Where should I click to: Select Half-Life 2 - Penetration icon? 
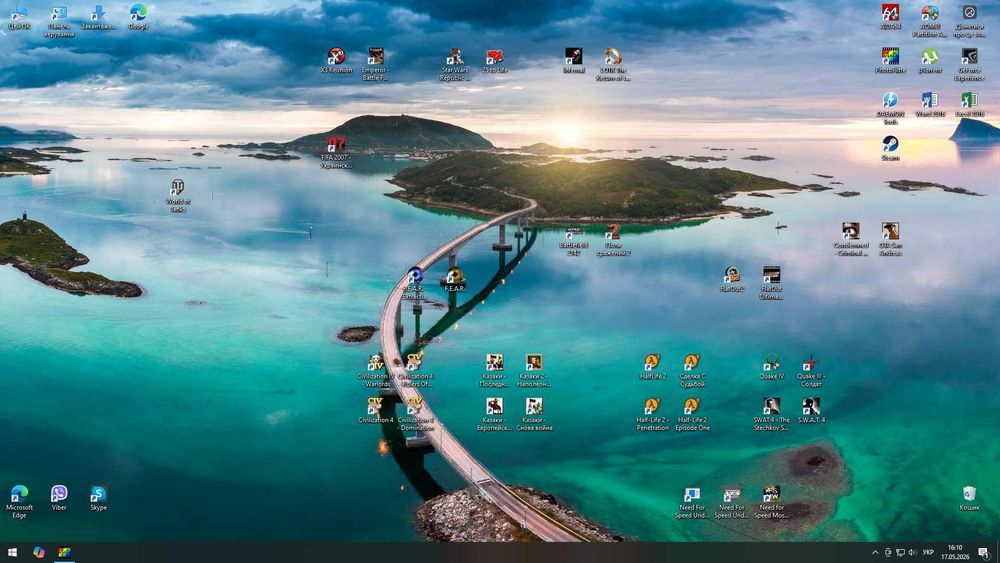click(652, 414)
